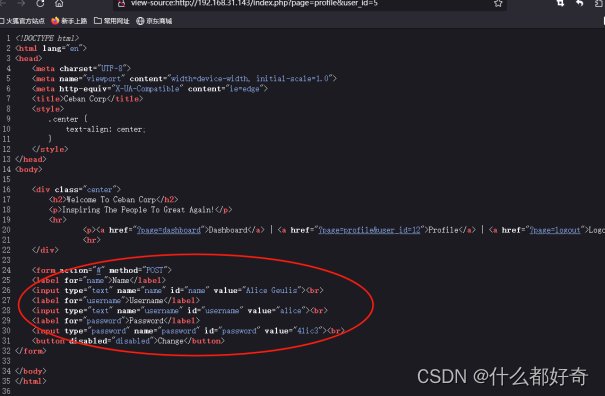The height and width of the screenshot is (396, 605).
Task: Click the 'alice' username value
Action: (290, 310)
